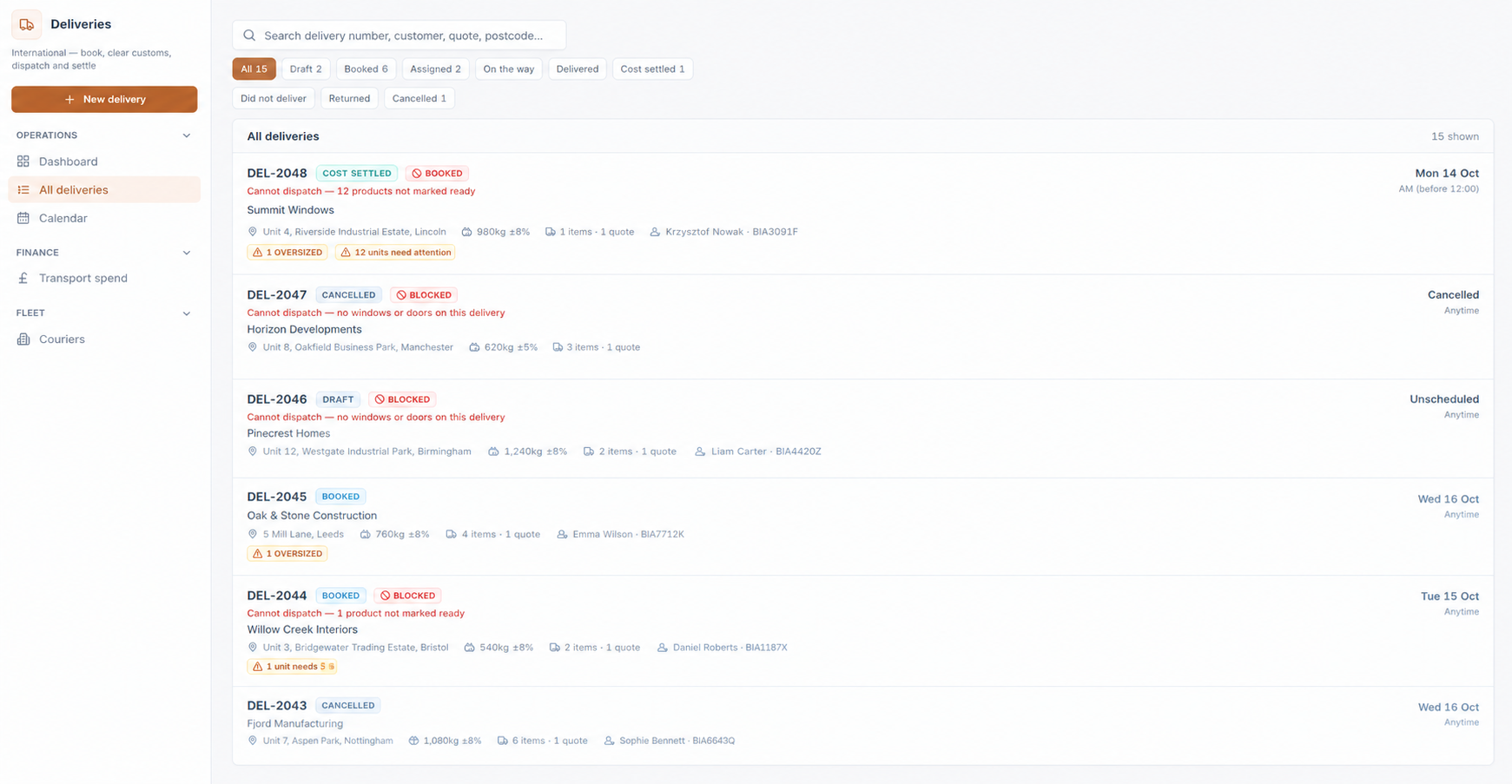
Task: Click the BLOCKED badge on DEL-2047
Action: pos(424,295)
